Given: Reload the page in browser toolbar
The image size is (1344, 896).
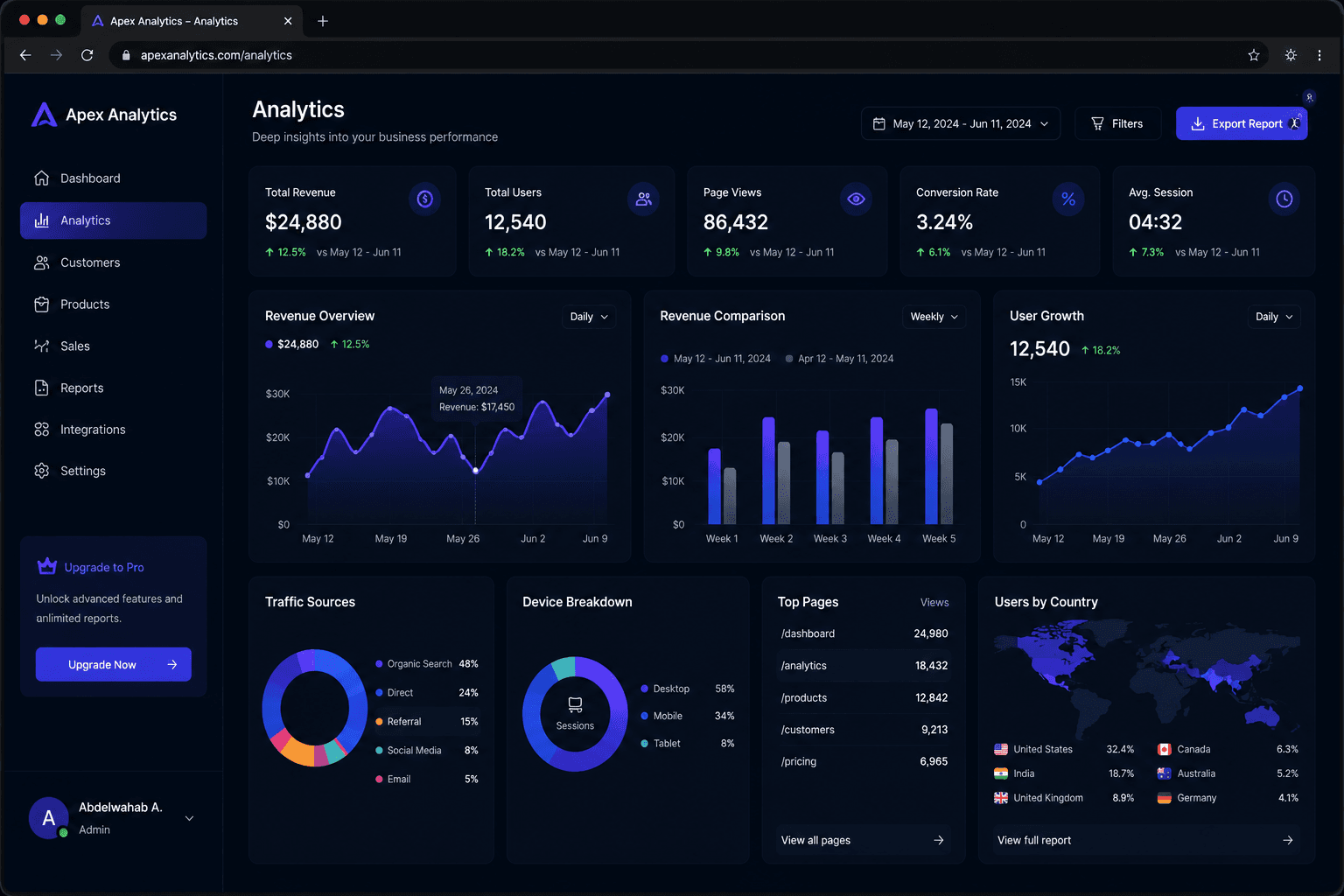Looking at the screenshot, I should (87, 55).
